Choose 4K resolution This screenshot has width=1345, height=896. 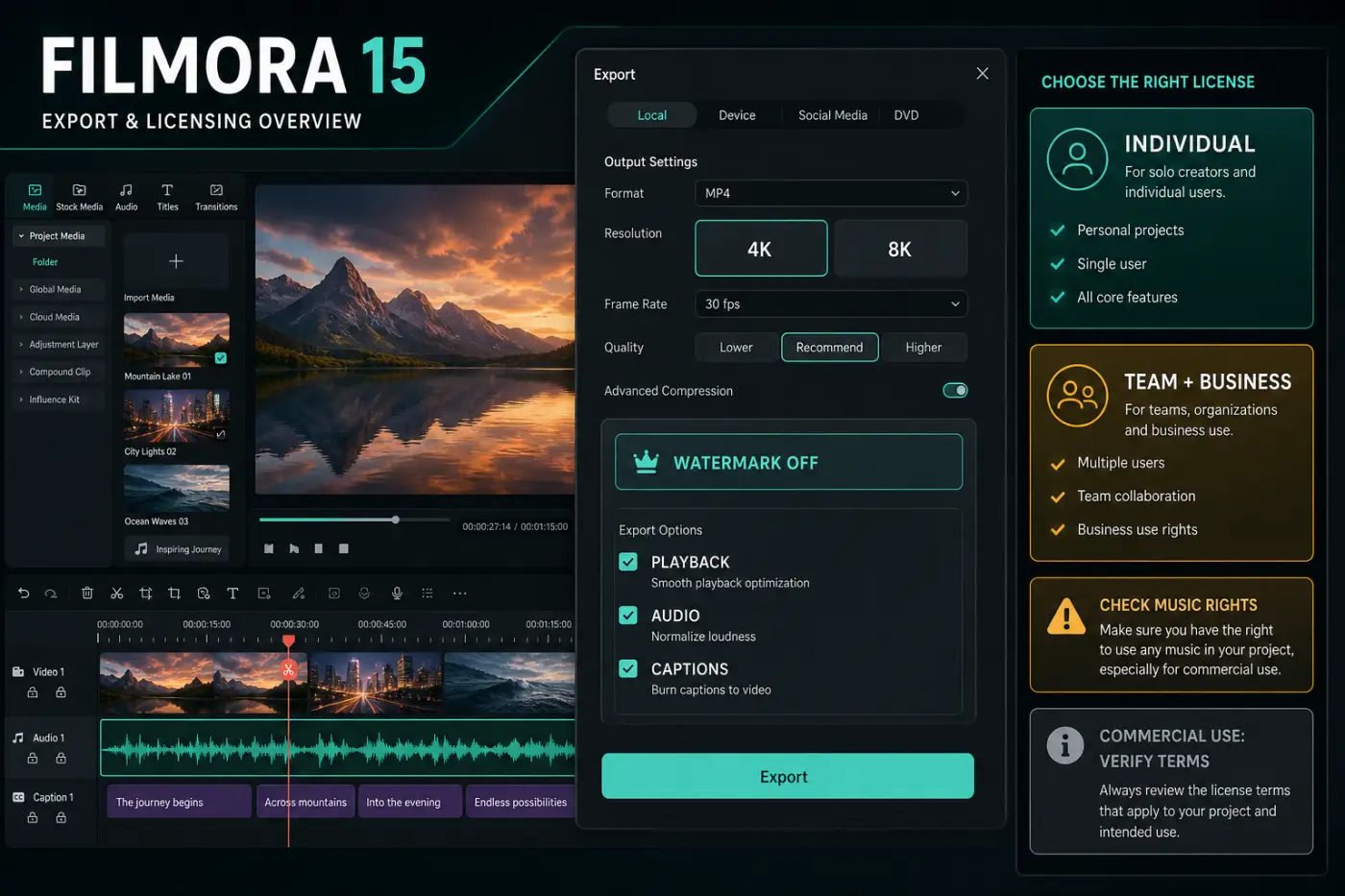(x=761, y=249)
